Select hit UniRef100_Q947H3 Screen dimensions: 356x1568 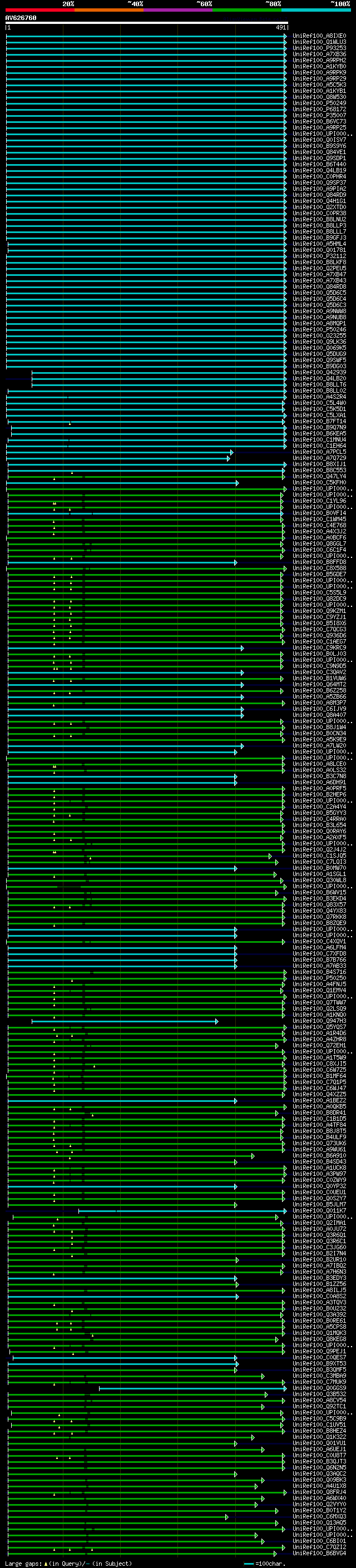(319, 1021)
